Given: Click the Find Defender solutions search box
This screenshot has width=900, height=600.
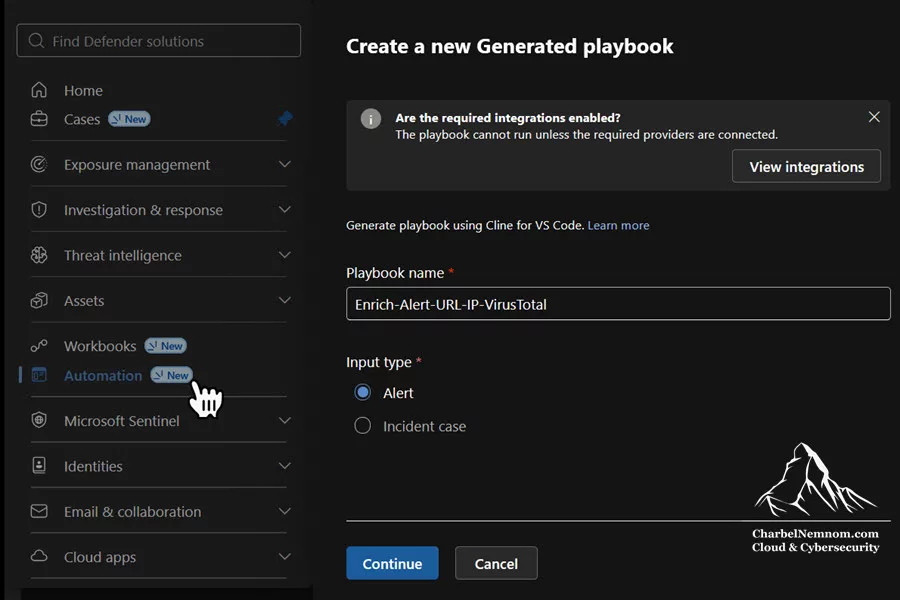Looking at the screenshot, I should [158, 41].
